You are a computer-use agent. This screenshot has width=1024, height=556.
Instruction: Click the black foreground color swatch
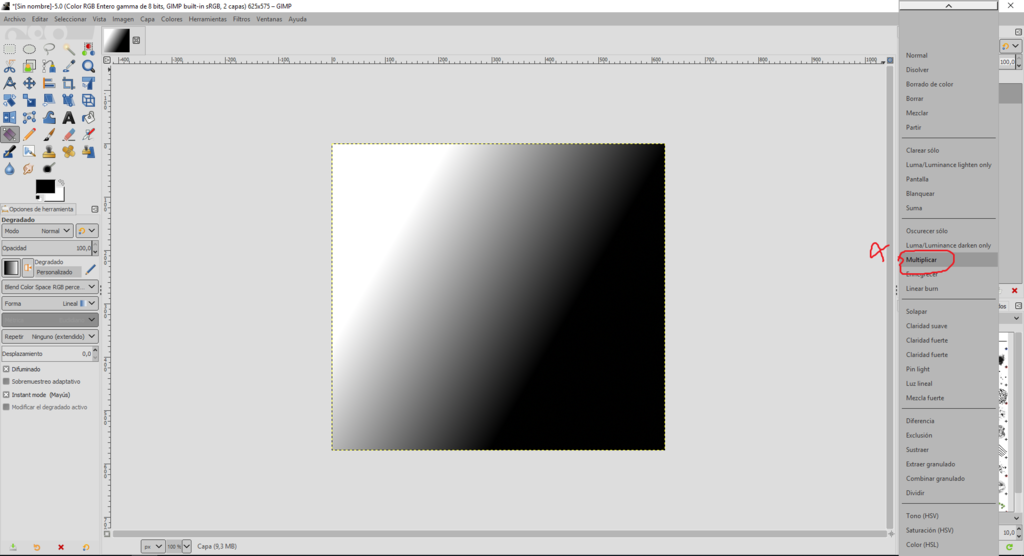45,187
